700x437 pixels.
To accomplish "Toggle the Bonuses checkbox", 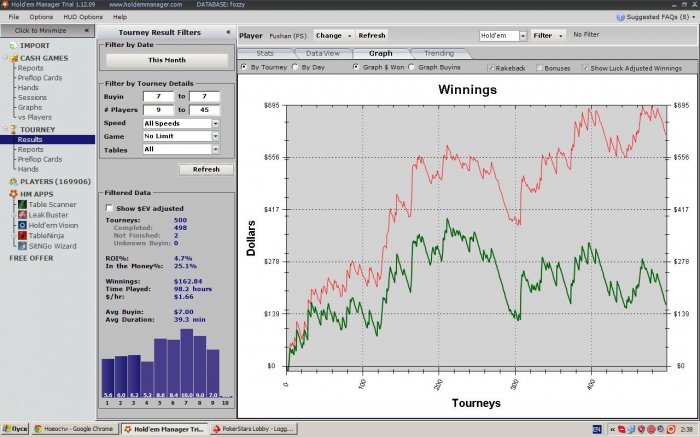I will [539, 68].
